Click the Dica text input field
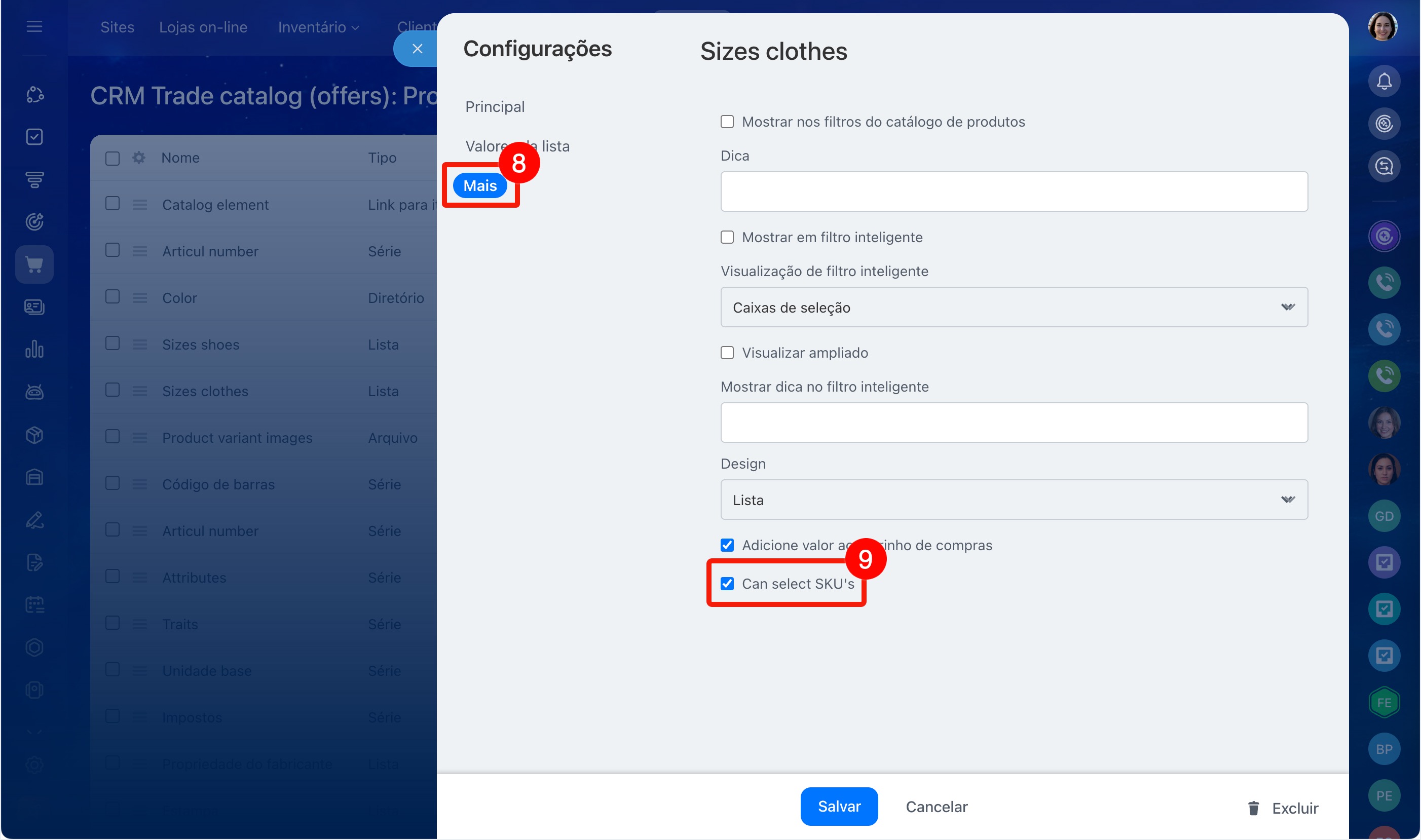Image resolution: width=1421 pixels, height=840 pixels. (1014, 192)
